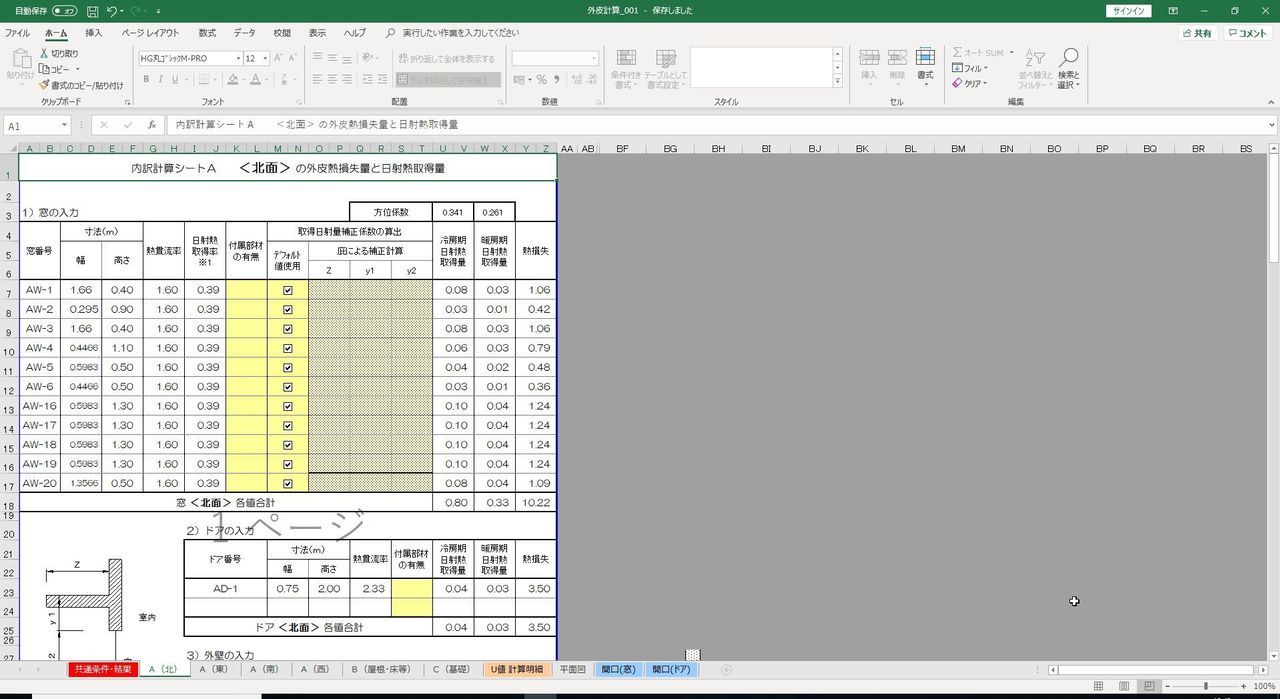Toggle Underline formatting

tap(176, 79)
